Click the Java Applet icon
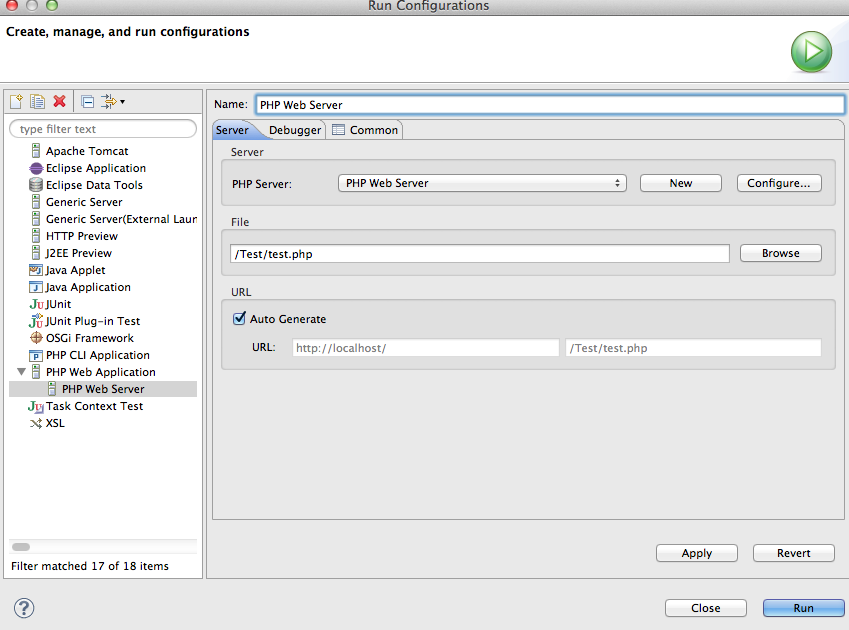 tap(36, 270)
